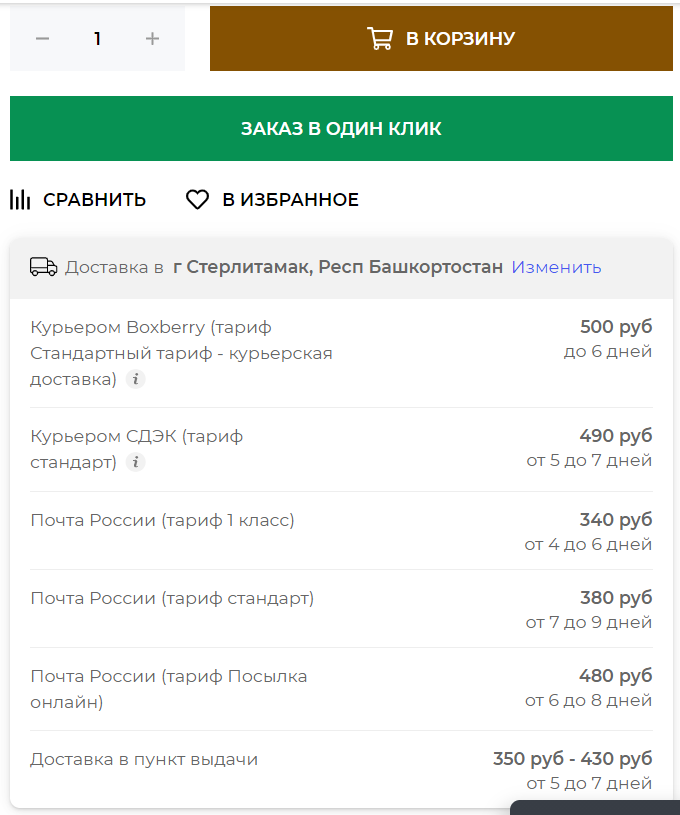Decrease quantity with the minus button
Viewport: 680px width, 815px height.
click(42, 38)
